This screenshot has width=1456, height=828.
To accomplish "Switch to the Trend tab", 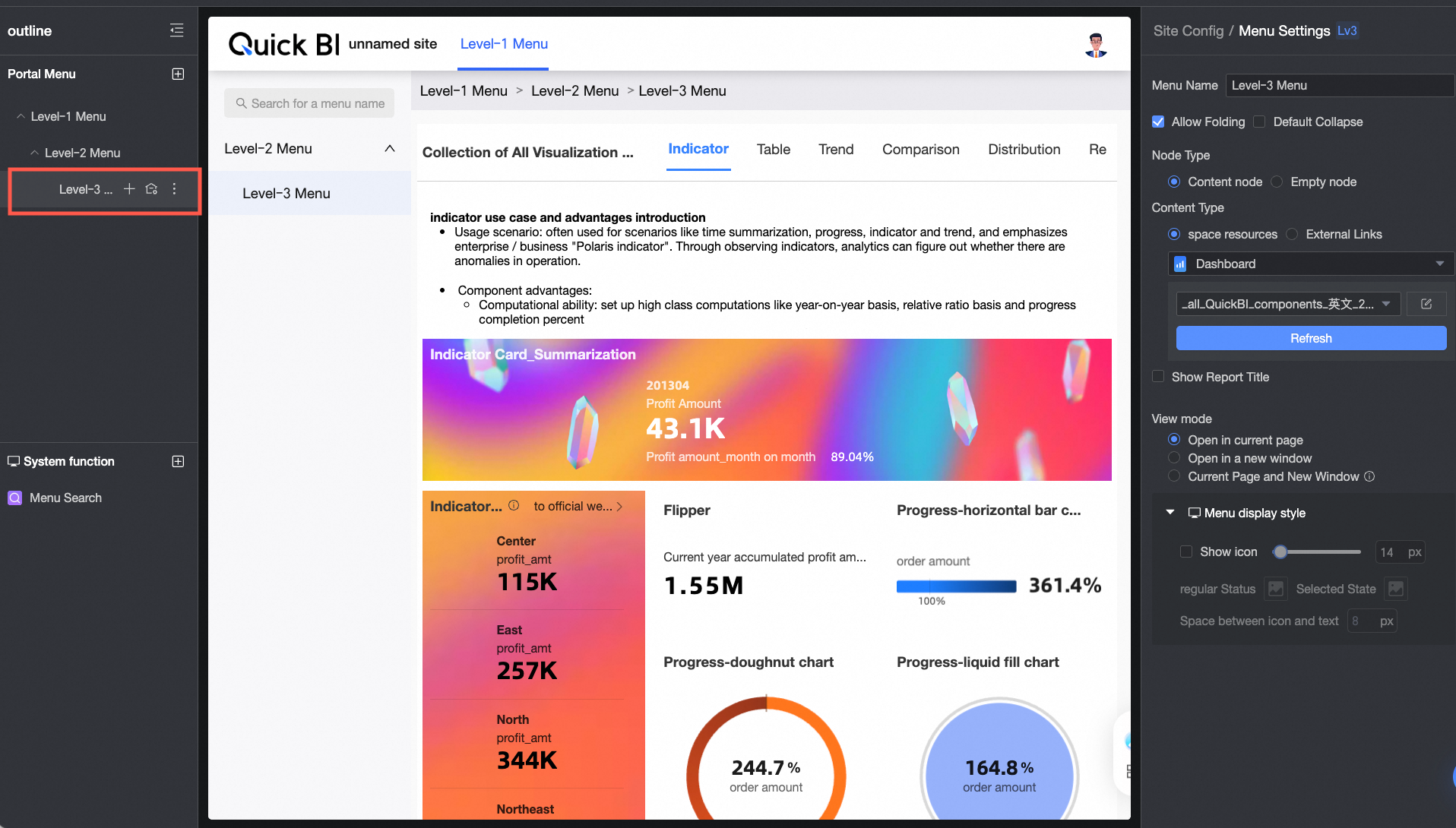I will point(836,150).
